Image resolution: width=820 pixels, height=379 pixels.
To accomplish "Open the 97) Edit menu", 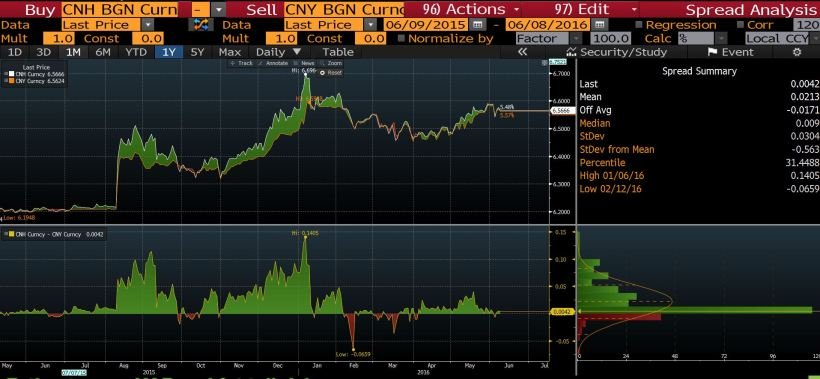I will [x=596, y=9].
